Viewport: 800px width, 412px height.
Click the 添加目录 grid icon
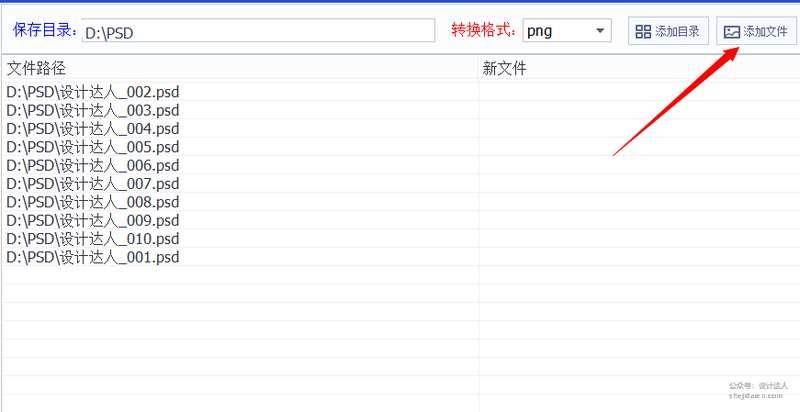click(643, 32)
